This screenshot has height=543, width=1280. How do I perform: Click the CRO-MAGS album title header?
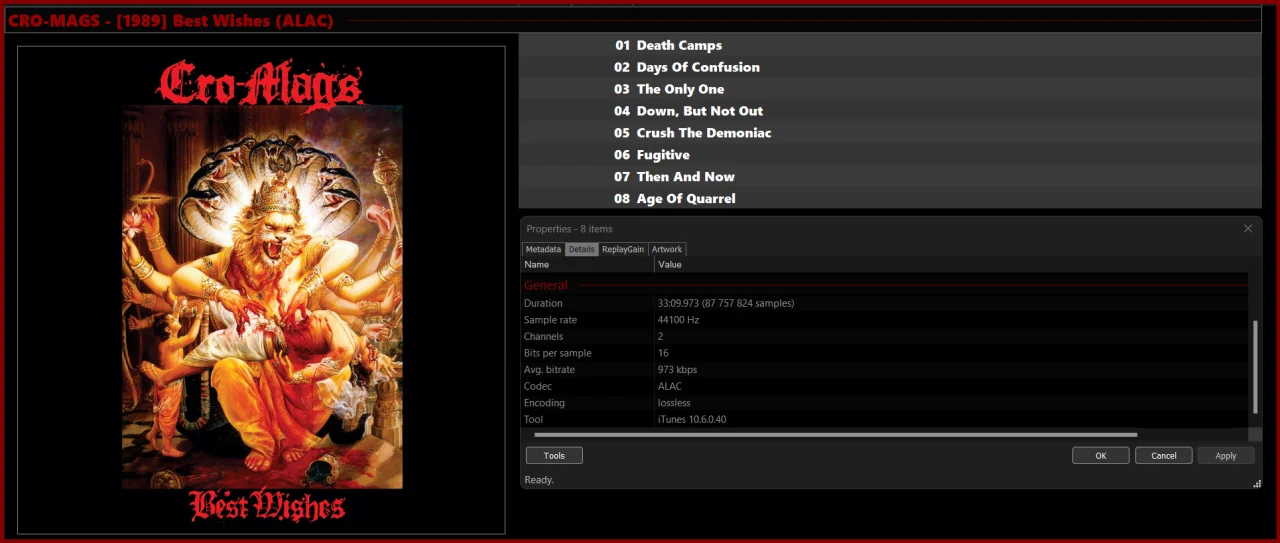[x=171, y=21]
